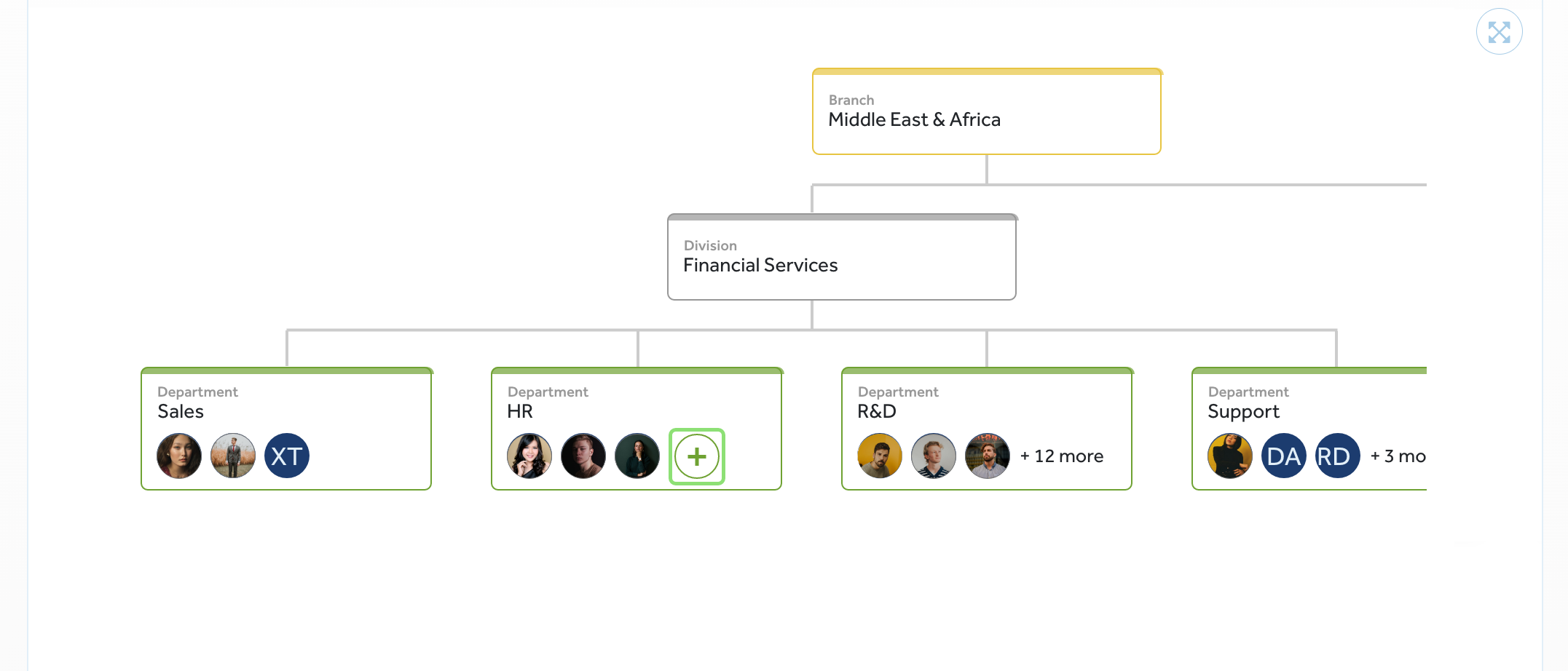
Task: Click the fullscreen expand icon
Action: pyautogui.click(x=1499, y=31)
